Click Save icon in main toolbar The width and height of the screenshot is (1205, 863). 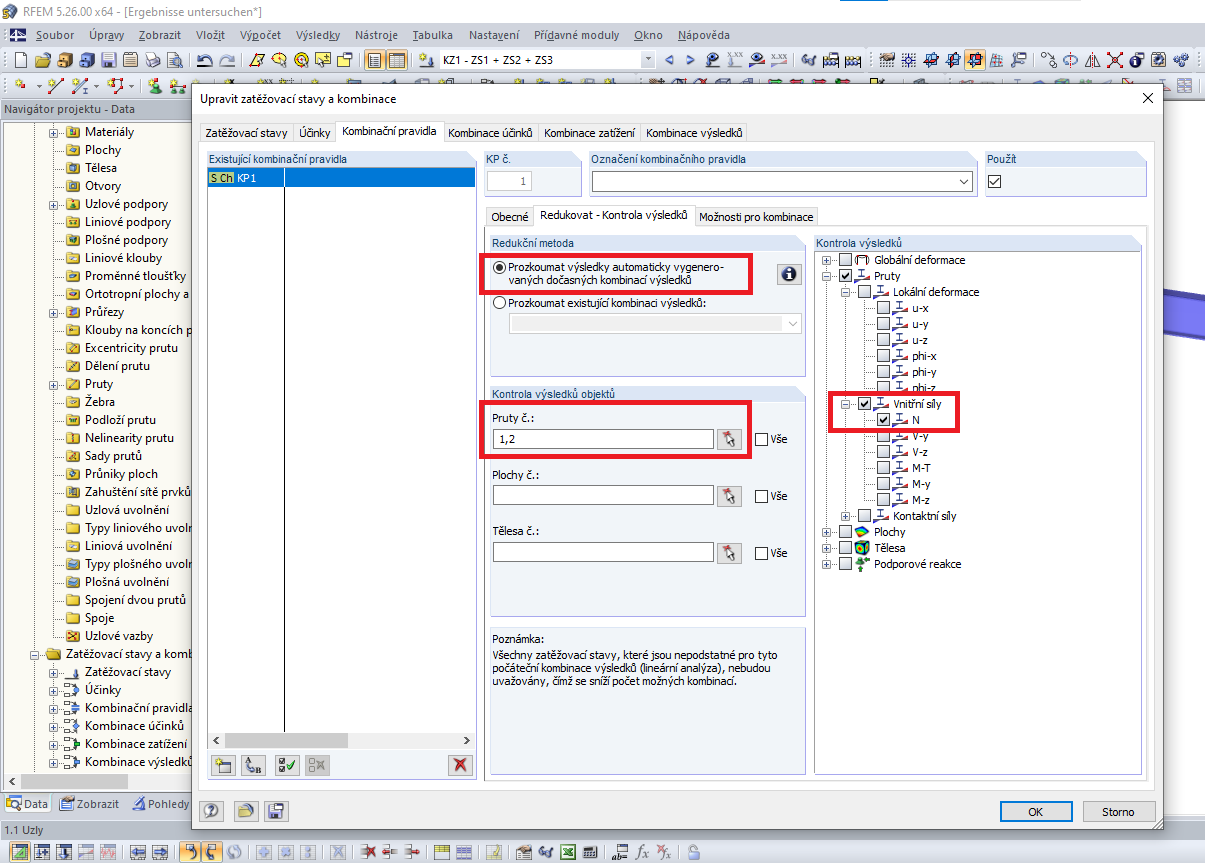[x=108, y=60]
